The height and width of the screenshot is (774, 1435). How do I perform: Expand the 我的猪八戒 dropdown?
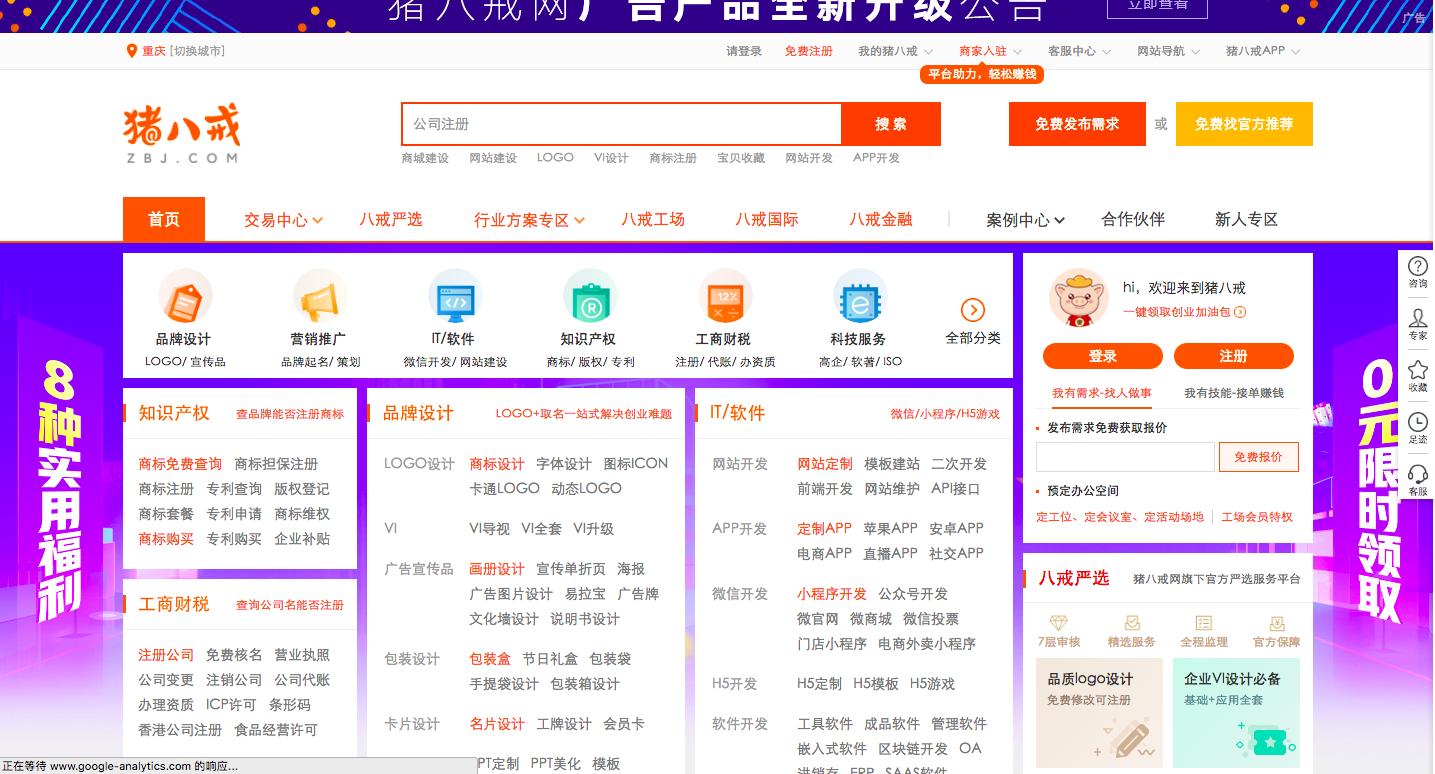click(x=895, y=51)
